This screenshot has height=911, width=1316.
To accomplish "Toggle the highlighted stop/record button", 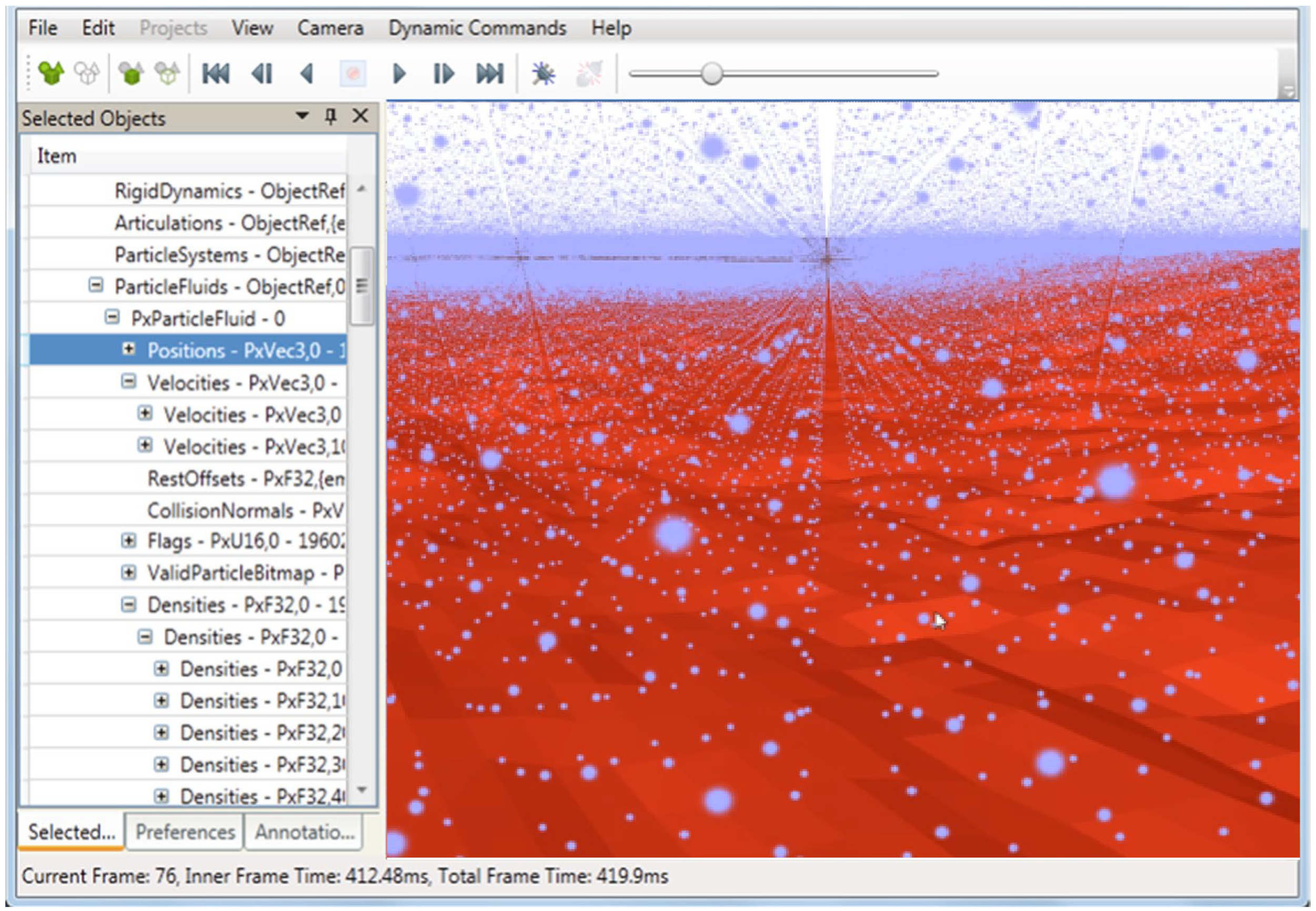I will (x=353, y=74).
